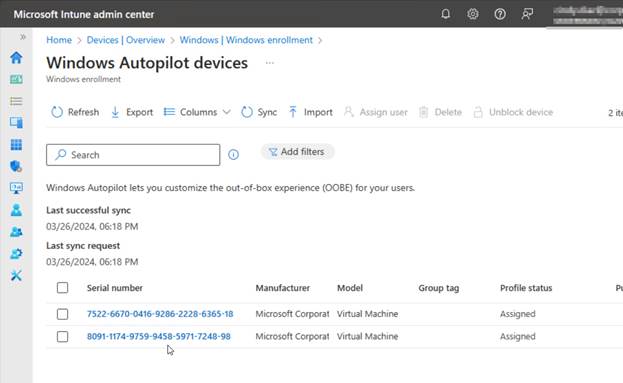
Task: Check the box for serial 8091-1174-9759-9458-5971-7248-98
Action: point(62,337)
